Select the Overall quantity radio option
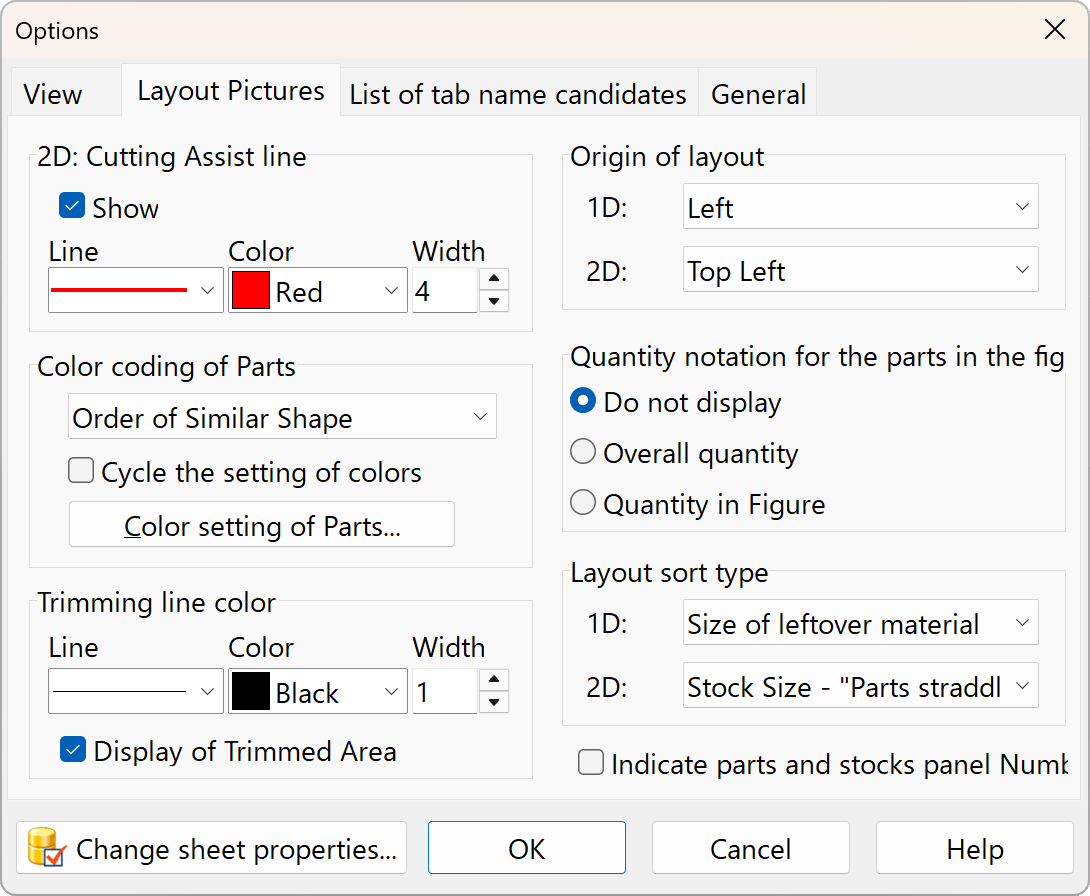The image size is (1090, 896). [582, 453]
